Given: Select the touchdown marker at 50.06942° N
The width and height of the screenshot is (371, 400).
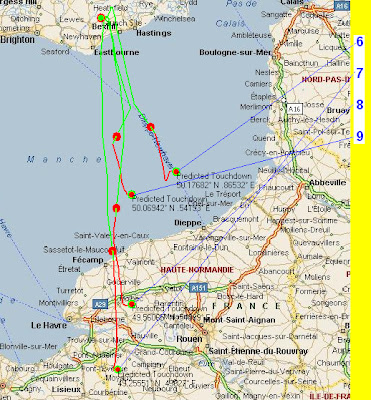Looking at the screenshot, I should [131, 194].
